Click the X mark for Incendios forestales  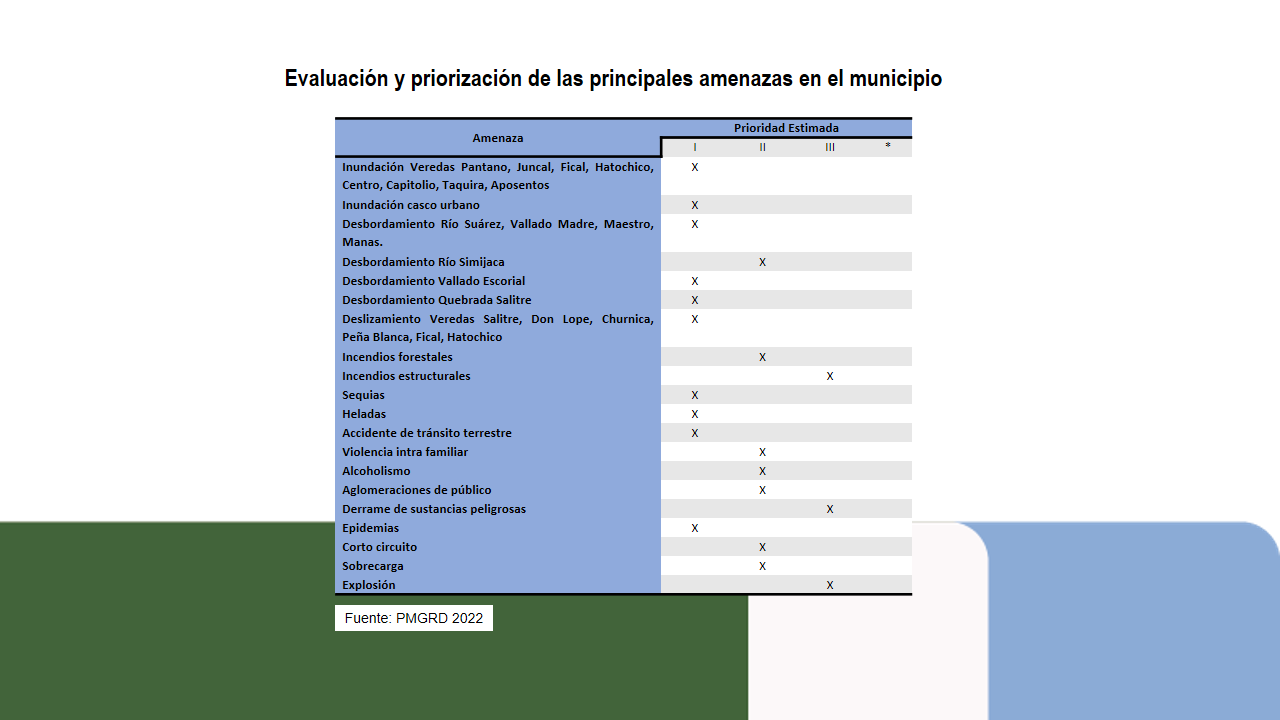tap(762, 357)
